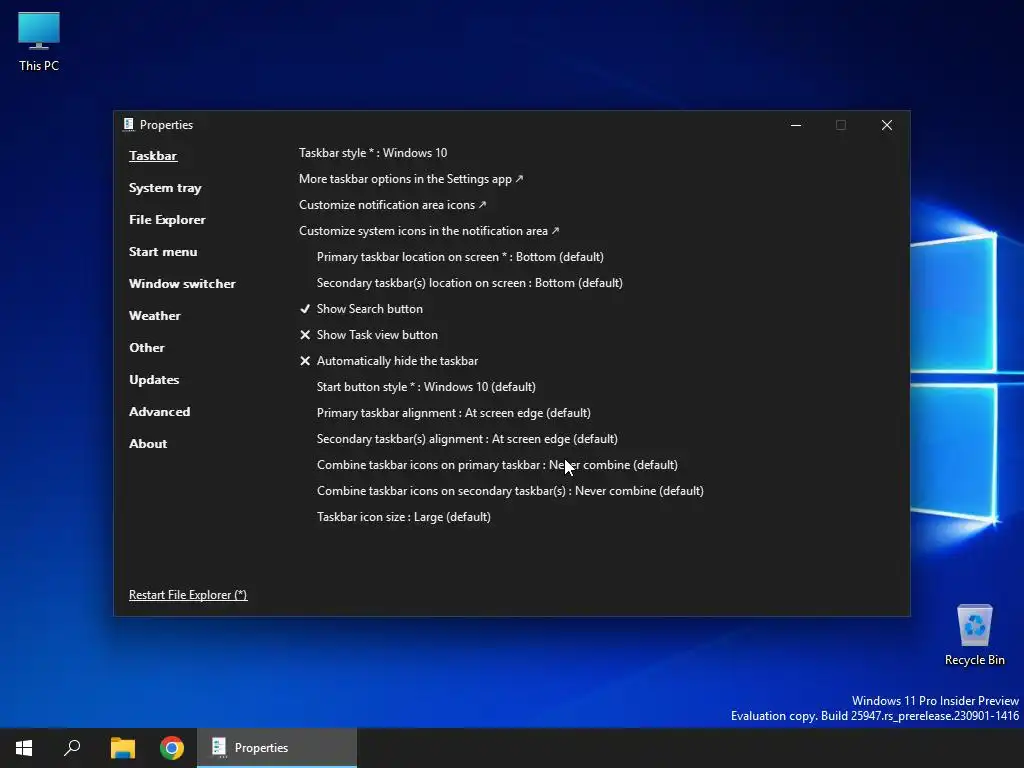Switch to Weather section

click(155, 316)
